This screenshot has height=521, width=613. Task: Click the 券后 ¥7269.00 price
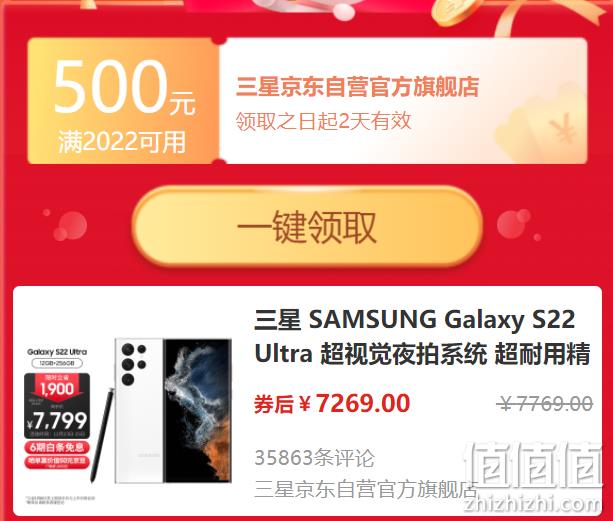(x=332, y=404)
